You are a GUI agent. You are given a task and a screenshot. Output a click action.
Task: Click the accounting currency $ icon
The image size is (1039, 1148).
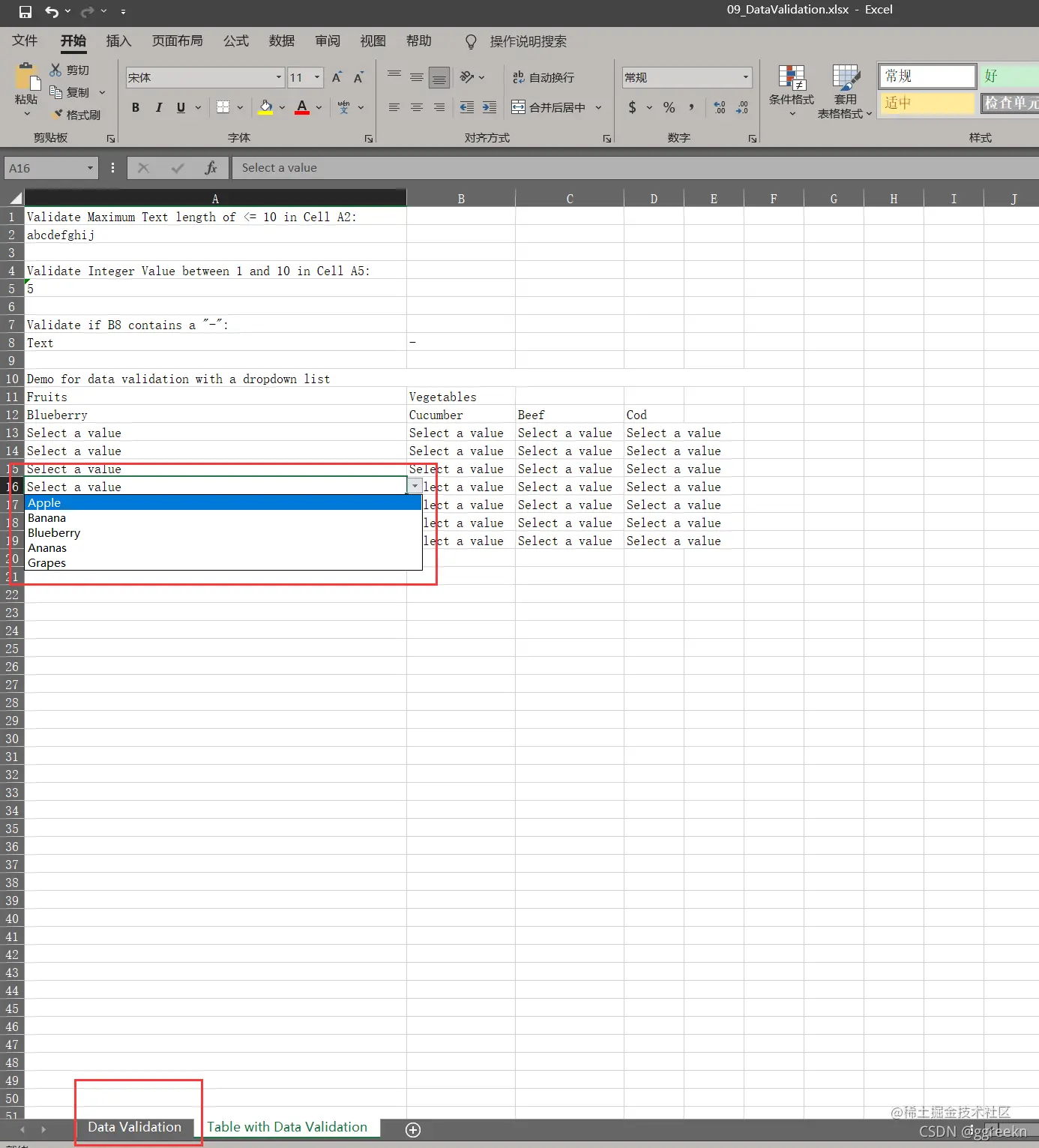point(633,107)
